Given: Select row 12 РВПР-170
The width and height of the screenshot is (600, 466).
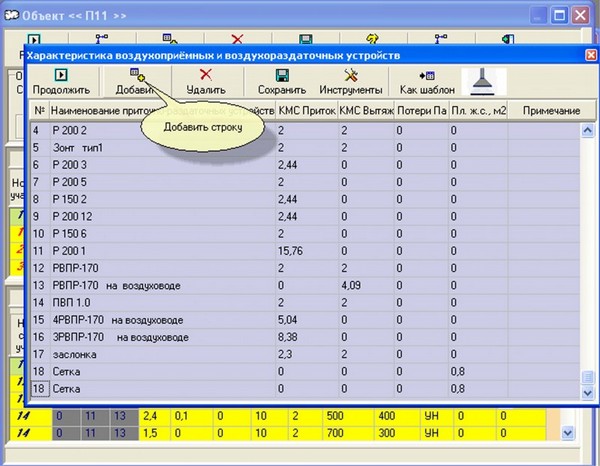Looking at the screenshot, I should [x=305, y=268].
